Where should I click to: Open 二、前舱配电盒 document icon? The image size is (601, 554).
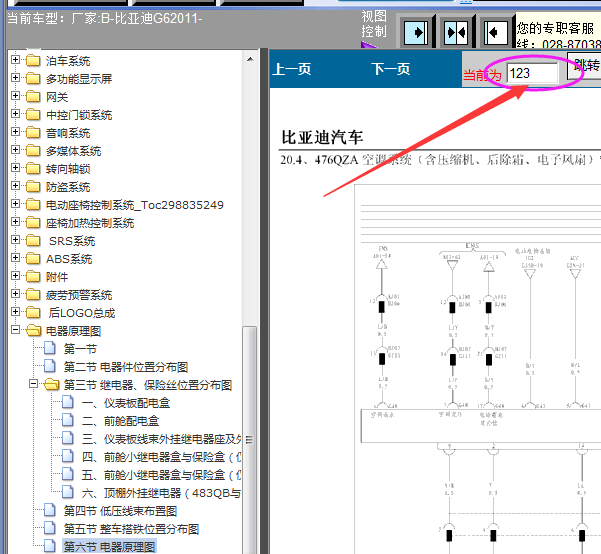tap(67, 420)
